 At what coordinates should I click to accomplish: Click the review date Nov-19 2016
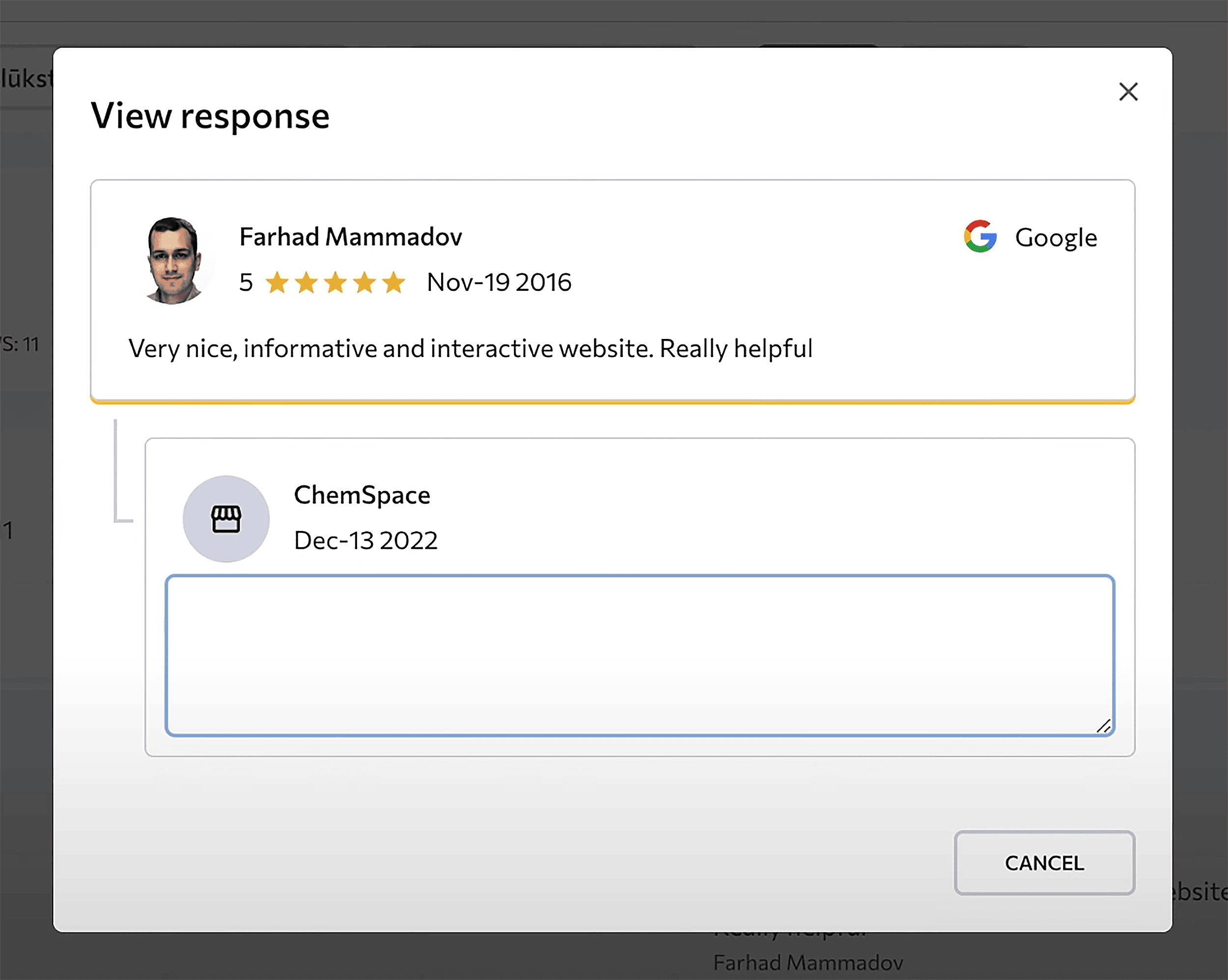point(499,281)
